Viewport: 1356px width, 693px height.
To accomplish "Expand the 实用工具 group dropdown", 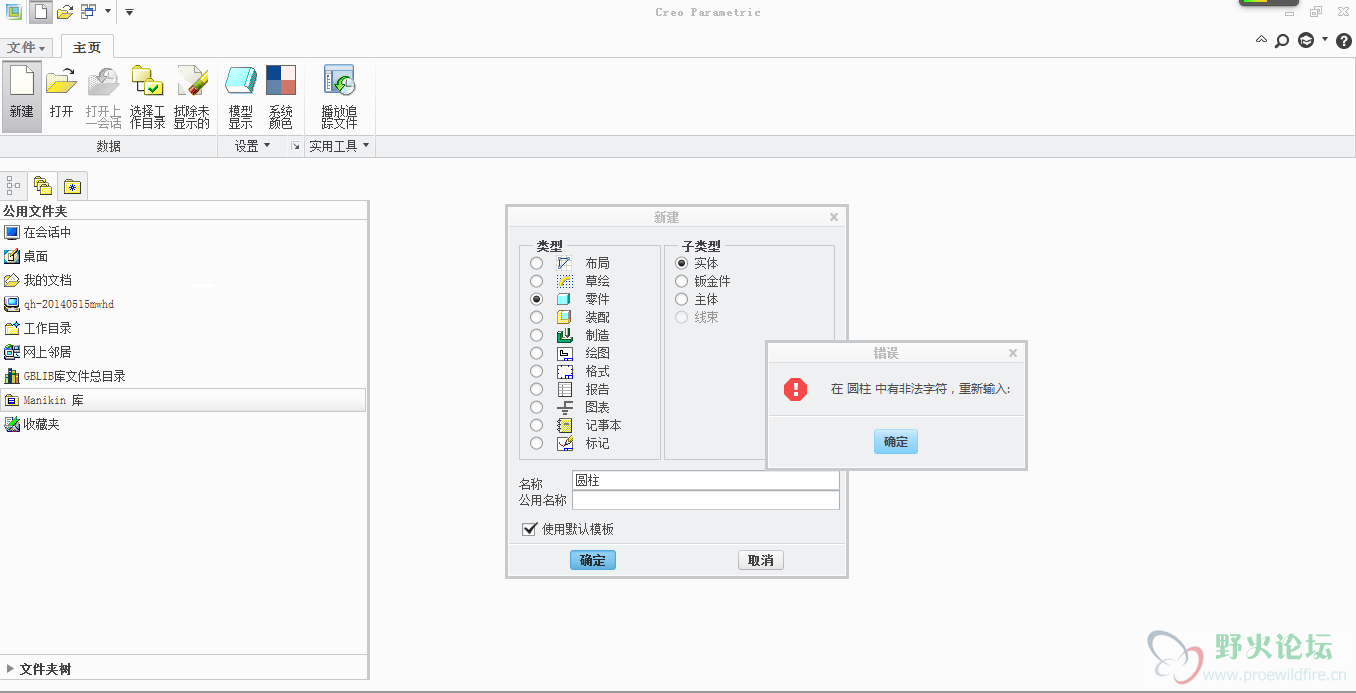I will 339,146.
